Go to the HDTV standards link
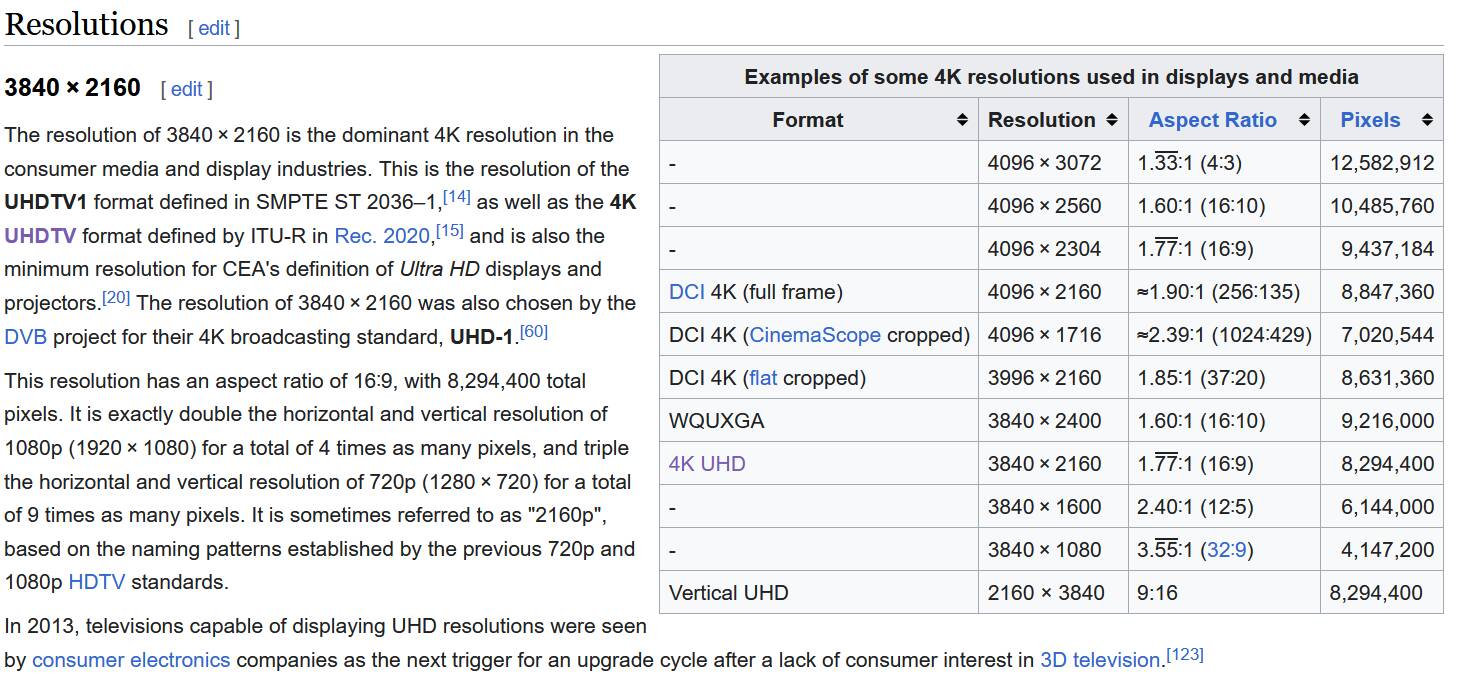The width and height of the screenshot is (1459, 692). 96,582
